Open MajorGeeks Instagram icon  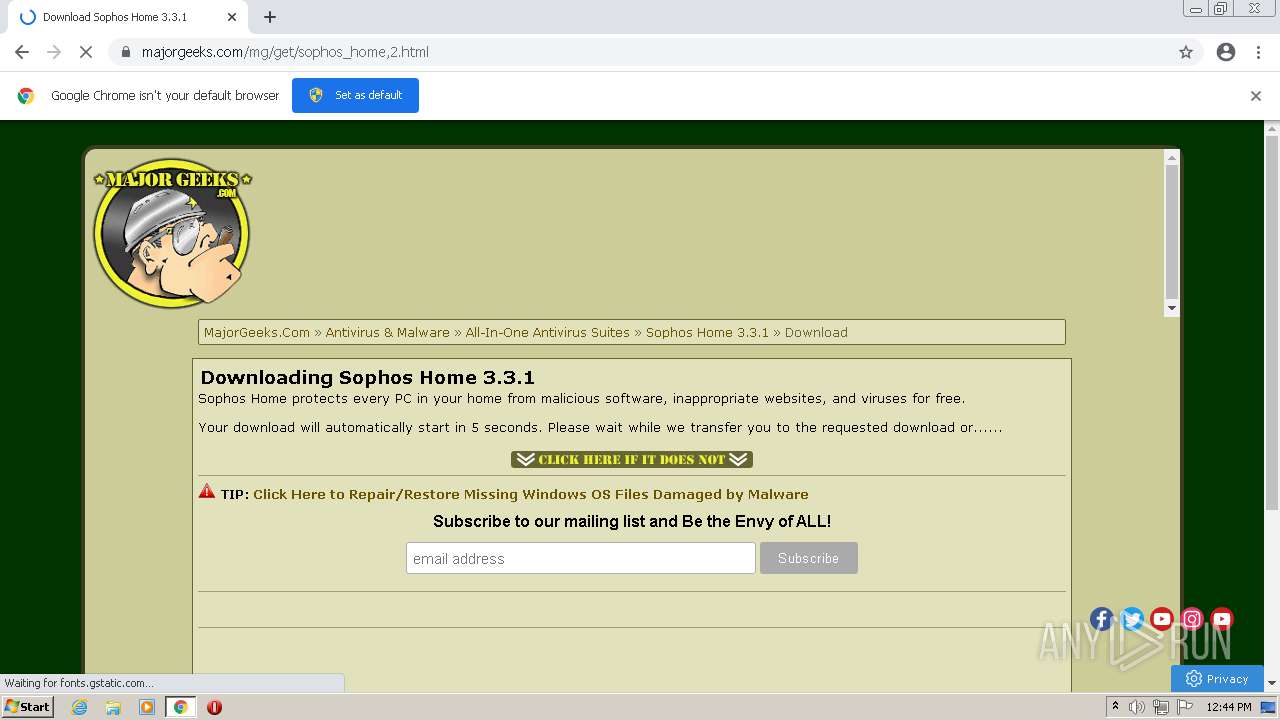(1192, 619)
